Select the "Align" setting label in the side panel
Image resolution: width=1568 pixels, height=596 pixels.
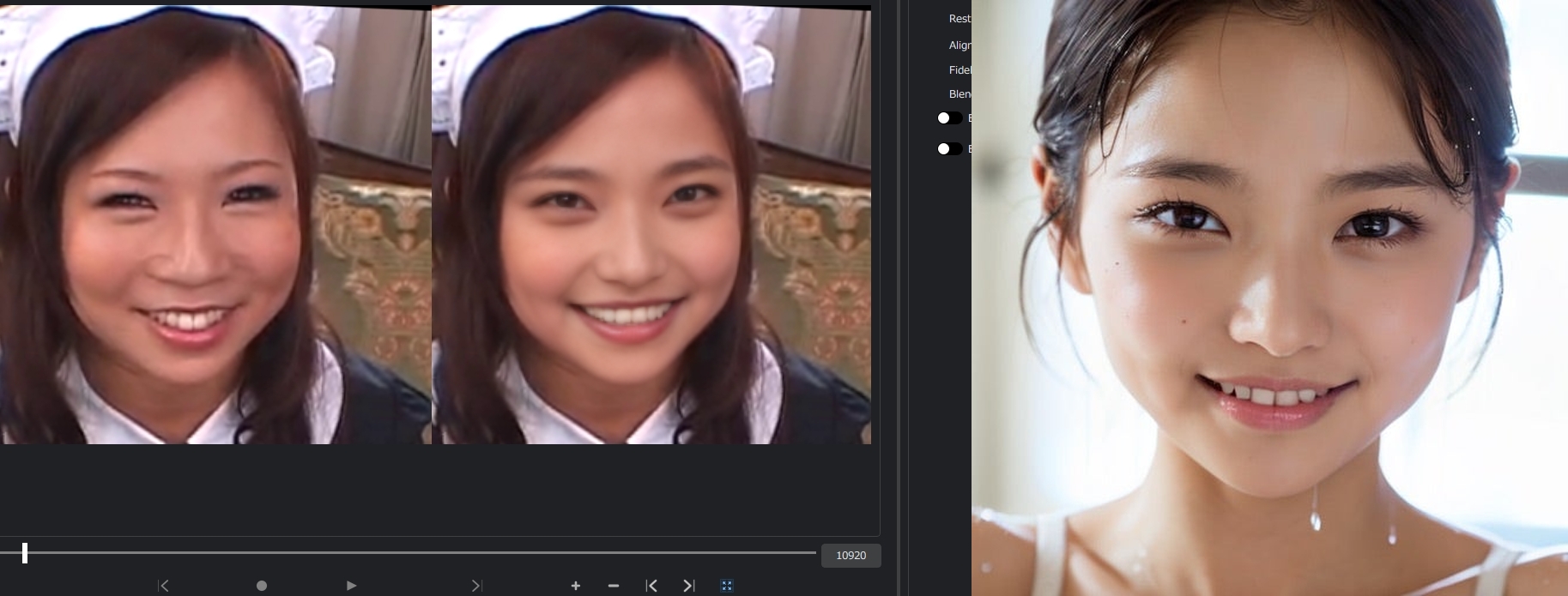pos(960,45)
